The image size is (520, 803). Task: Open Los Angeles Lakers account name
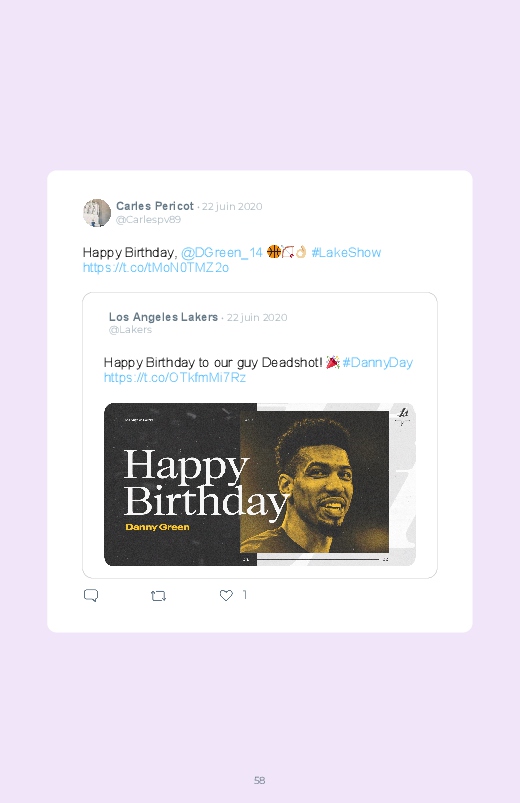tap(163, 317)
